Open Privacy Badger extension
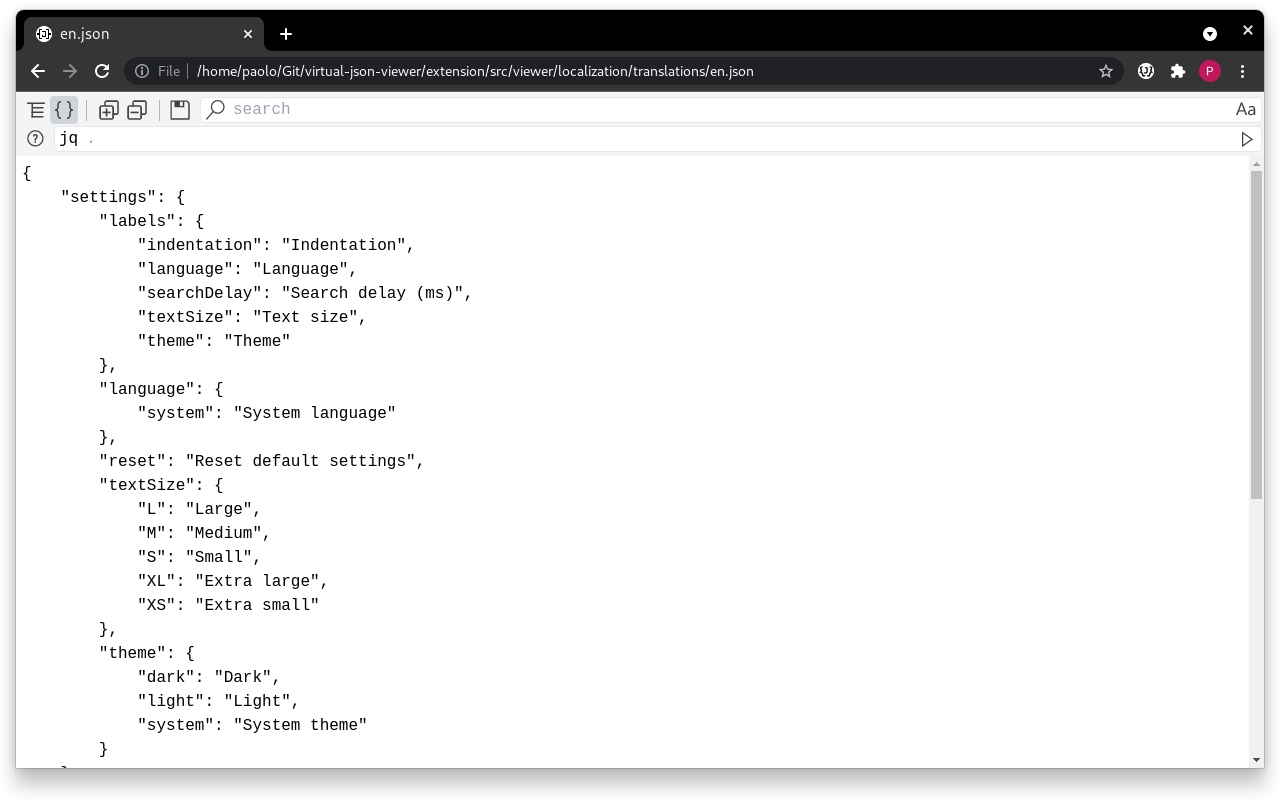Screen dimensions: 1280x800 tap(1145, 71)
